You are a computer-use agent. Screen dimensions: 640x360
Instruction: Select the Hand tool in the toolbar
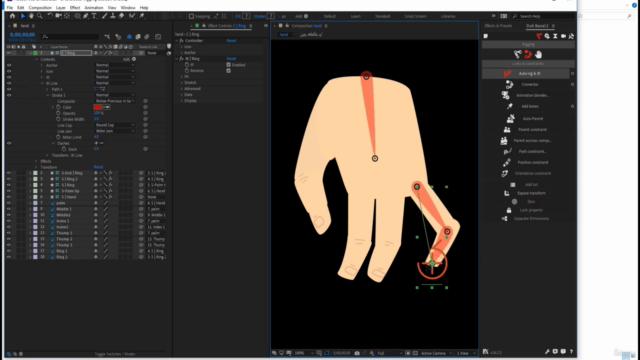31,16
